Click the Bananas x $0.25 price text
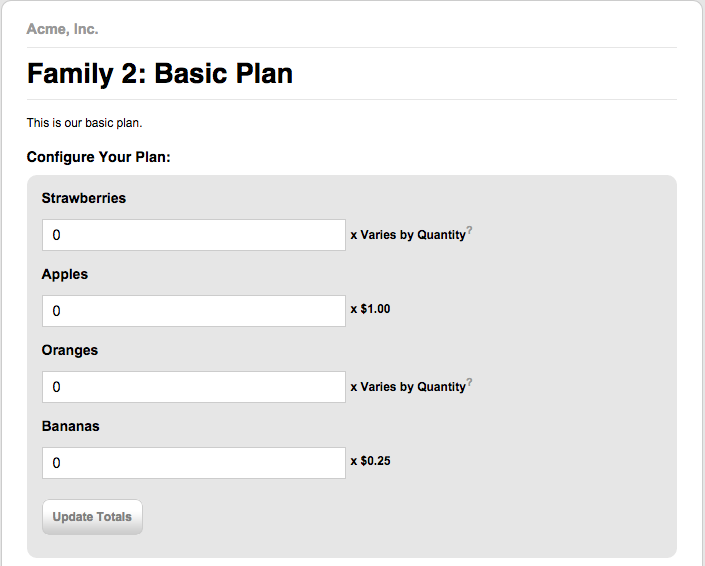The width and height of the screenshot is (705, 566). point(370,461)
